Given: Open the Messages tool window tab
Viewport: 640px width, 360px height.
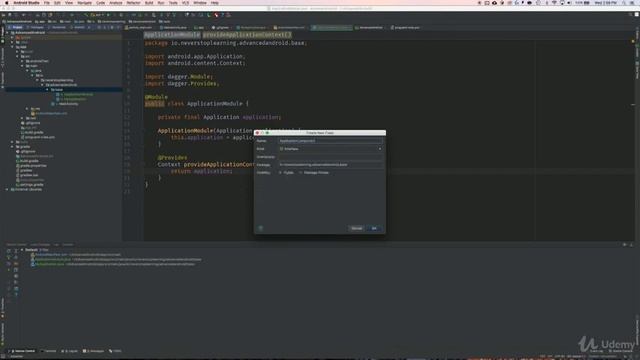Looking at the screenshot, I should click(94, 351).
